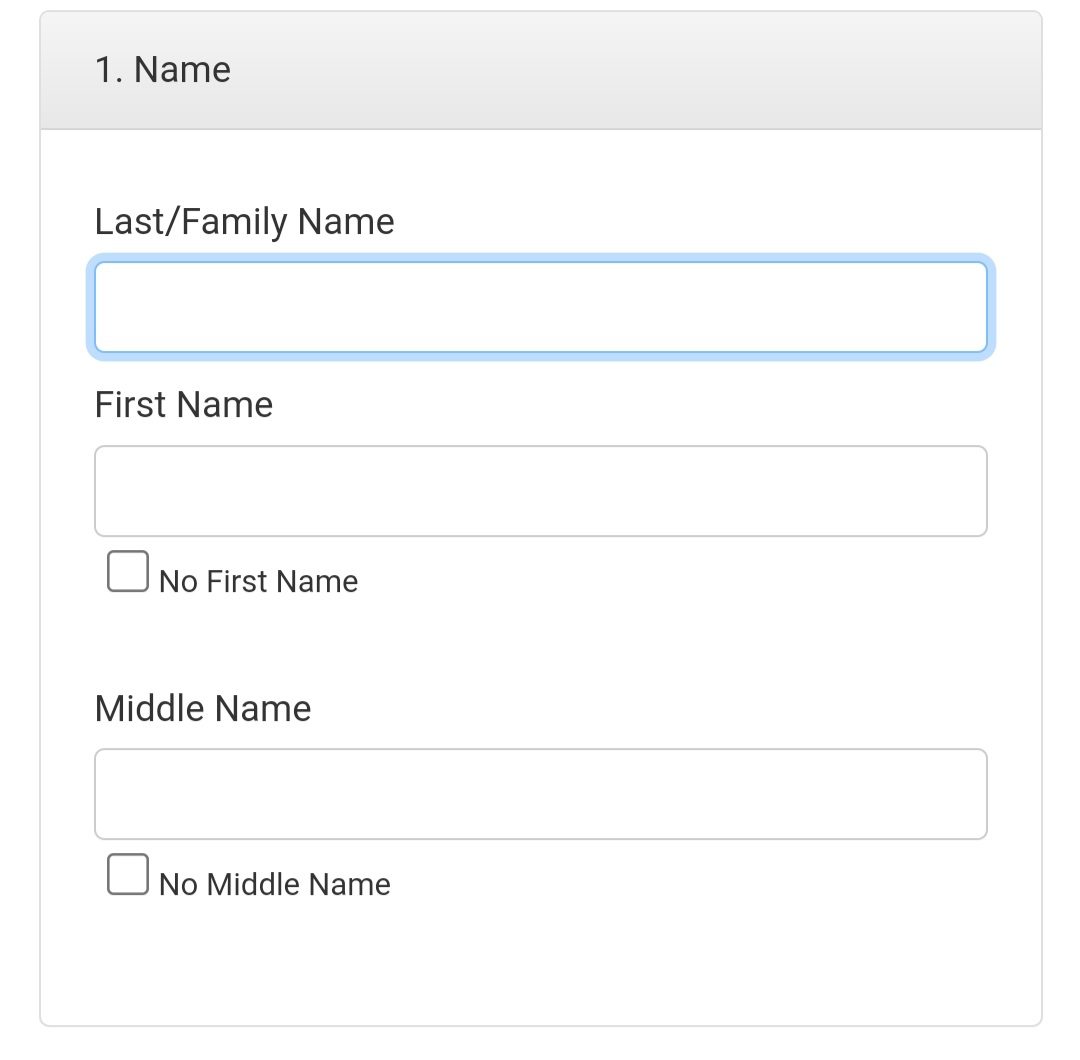Toggle the square box beside No Middle Name
Image resolution: width=1080 pixels, height=1060 pixels.
(x=128, y=875)
